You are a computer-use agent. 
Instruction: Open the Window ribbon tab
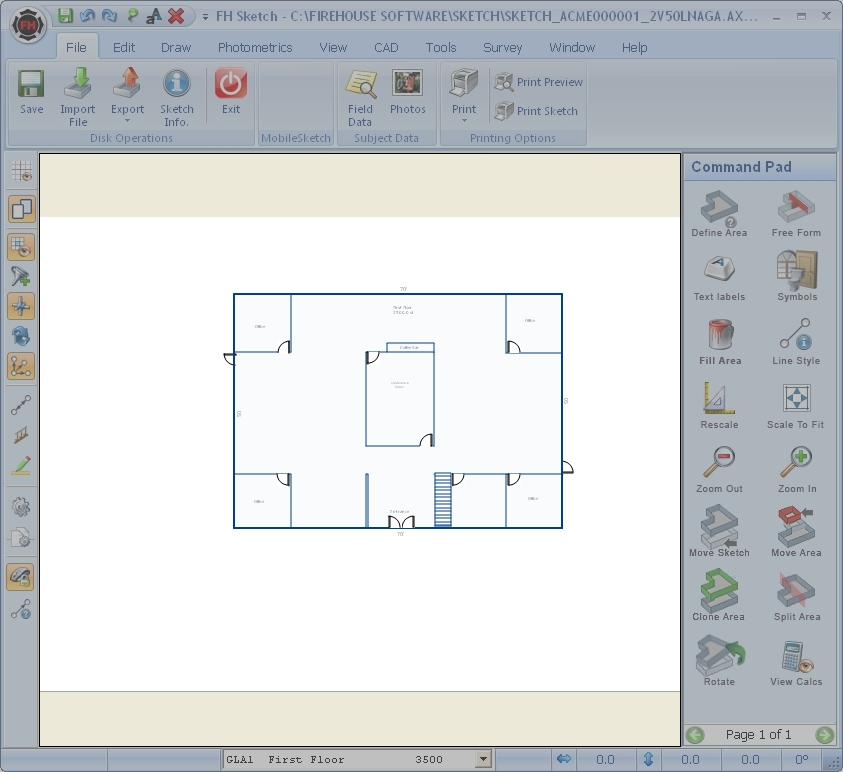click(x=571, y=47)
